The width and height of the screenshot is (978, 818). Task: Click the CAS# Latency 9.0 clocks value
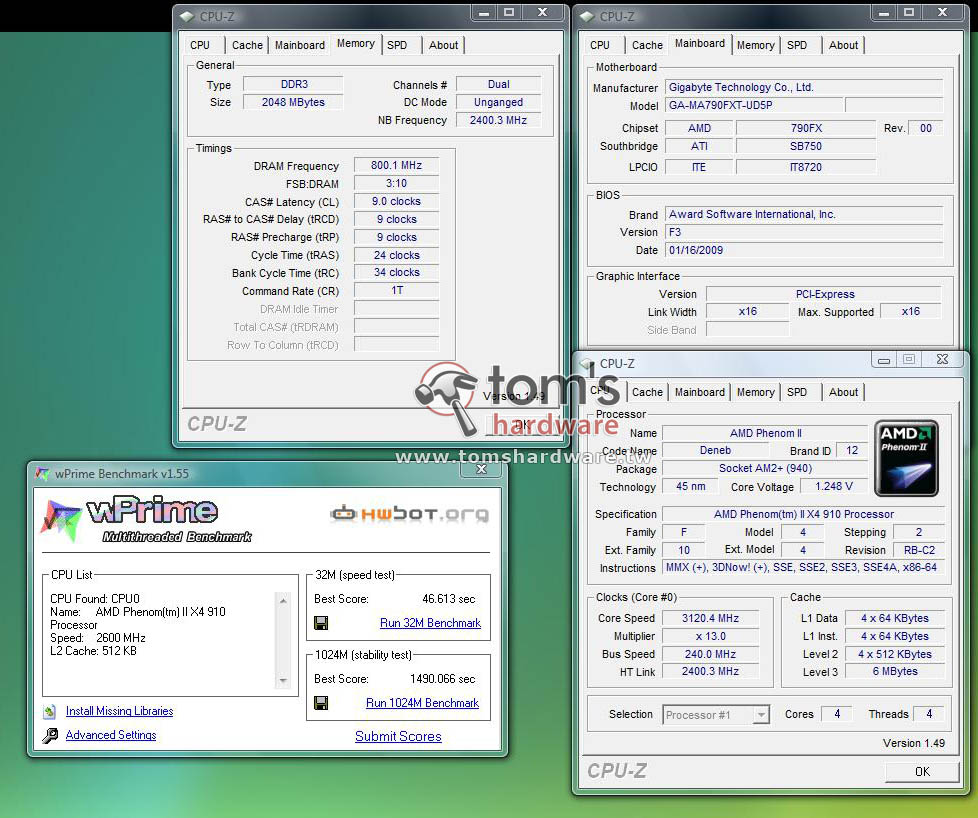point(397,201)
